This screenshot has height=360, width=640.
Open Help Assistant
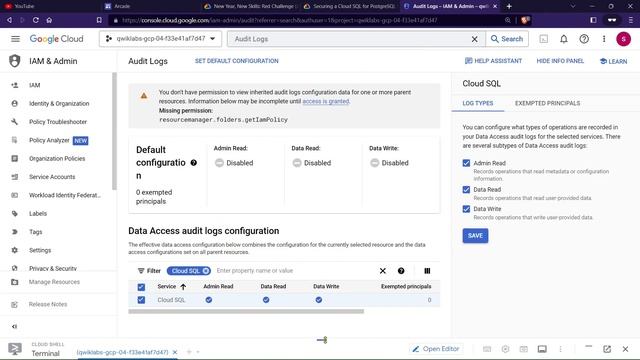pos(493,61)
